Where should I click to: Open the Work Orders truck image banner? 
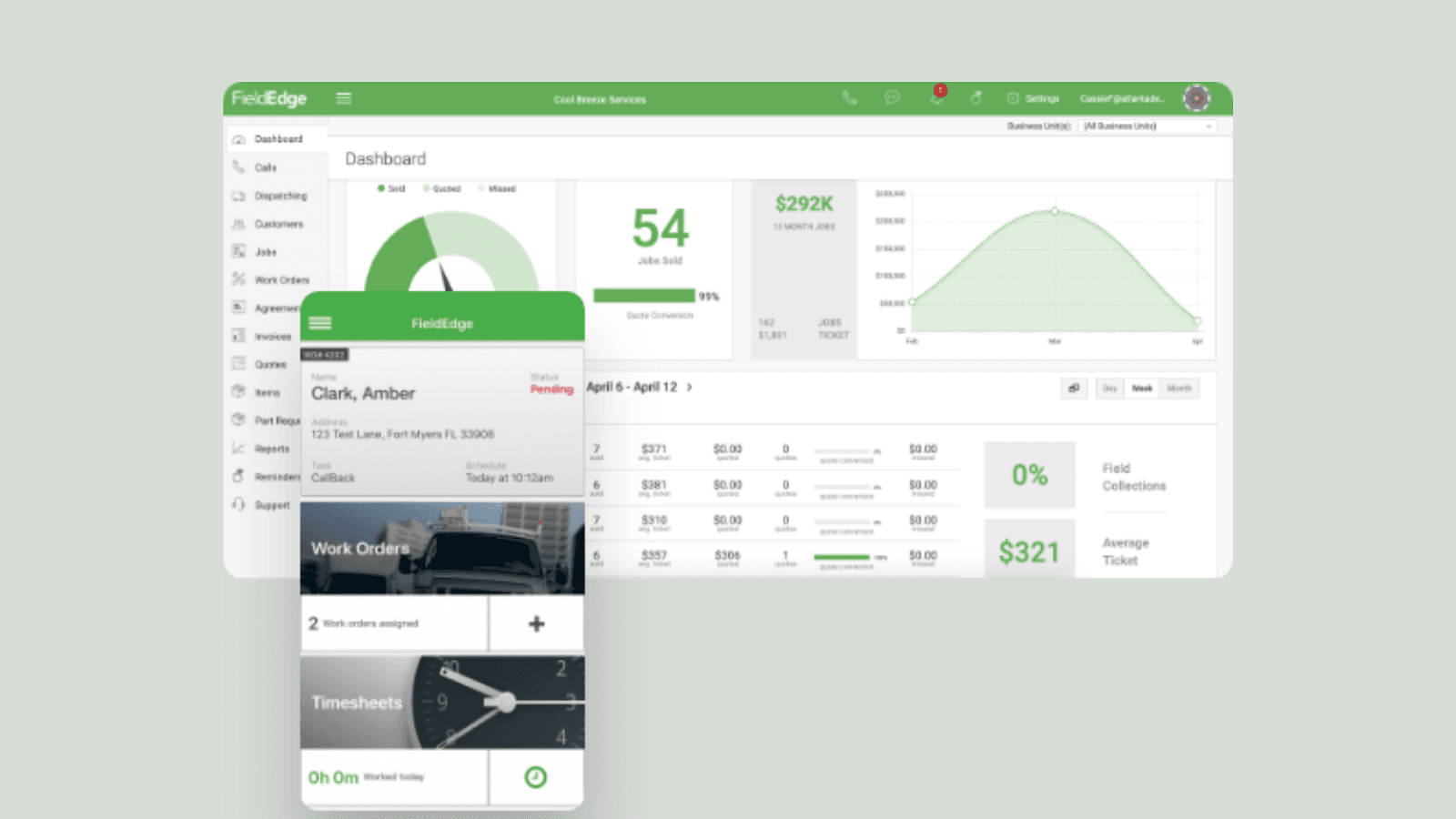coord(442,549)
